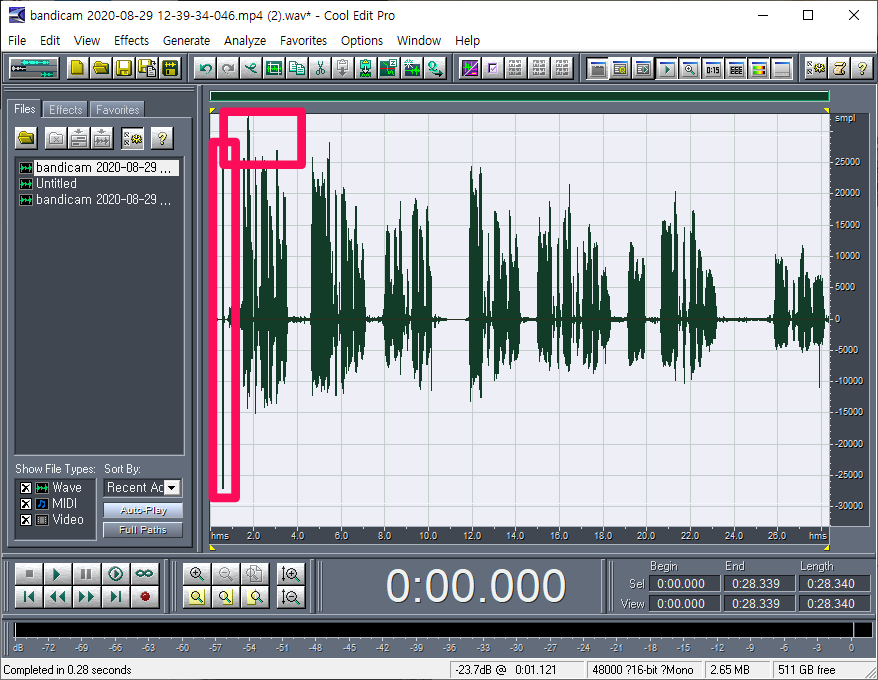Switch to the Effects tab in panel
Screen dimensions: 878x680
click(66, 110)
